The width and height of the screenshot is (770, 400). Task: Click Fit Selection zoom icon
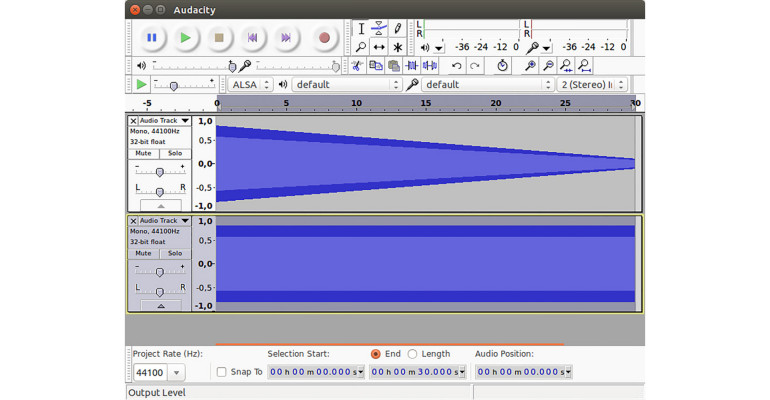(566, 66)
